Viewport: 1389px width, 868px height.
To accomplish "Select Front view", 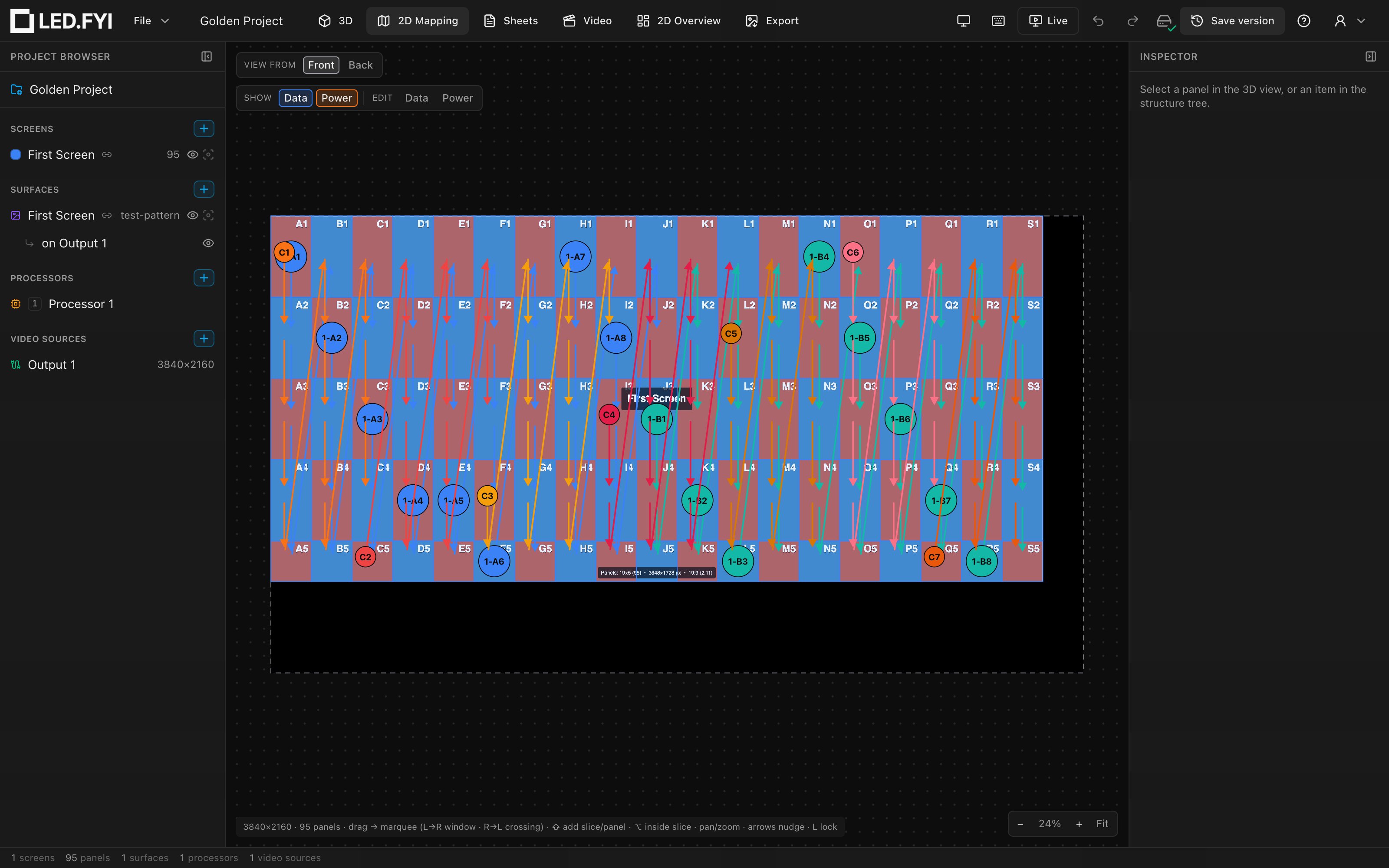I will pyautogui.click(x=321, y=65).
